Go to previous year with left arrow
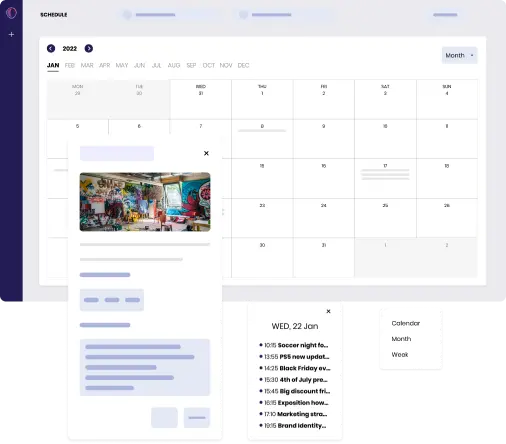The width and height of the screenshot is (506, 444). 51,49
